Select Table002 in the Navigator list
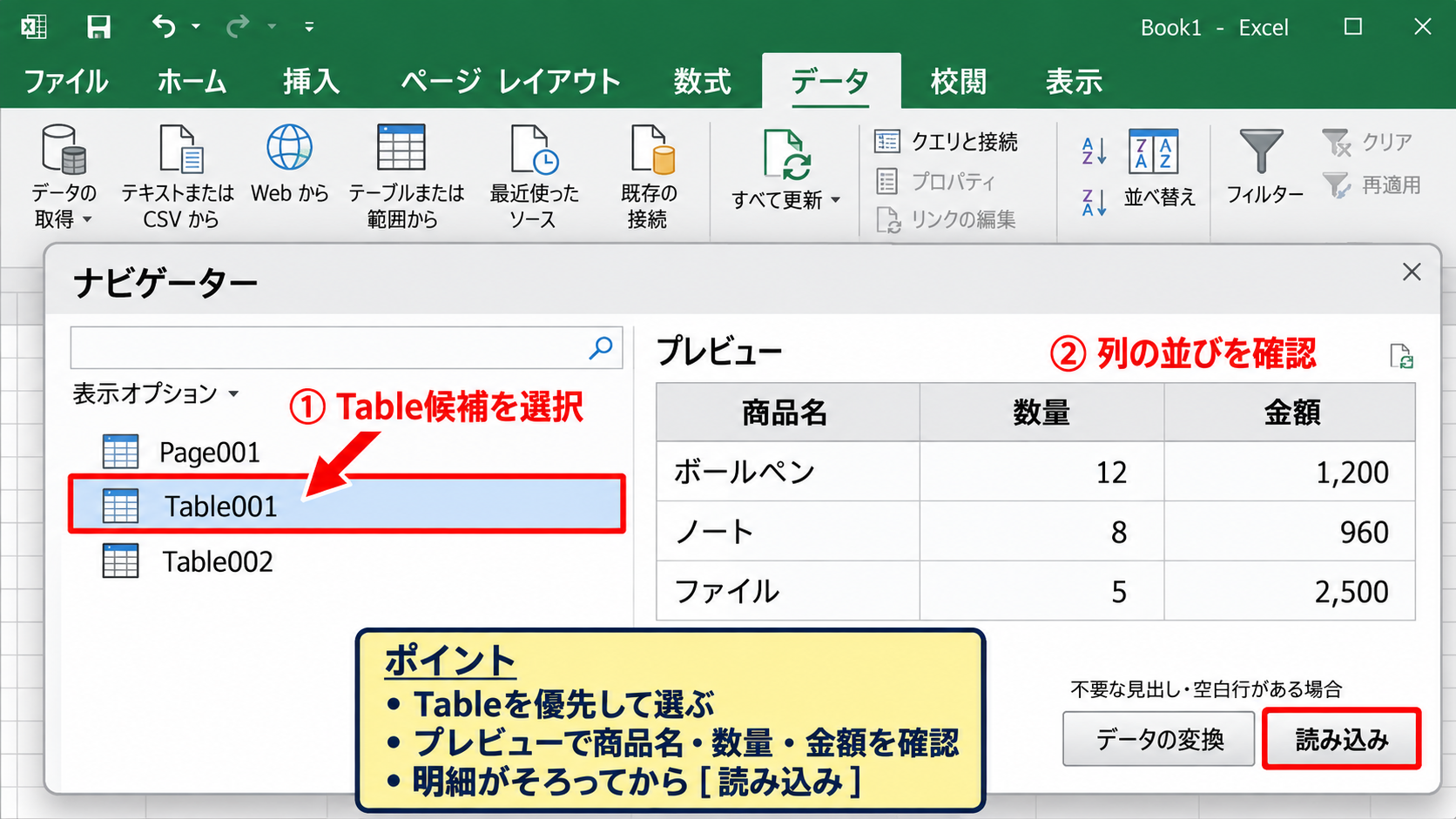 click(x=347, y=561)
